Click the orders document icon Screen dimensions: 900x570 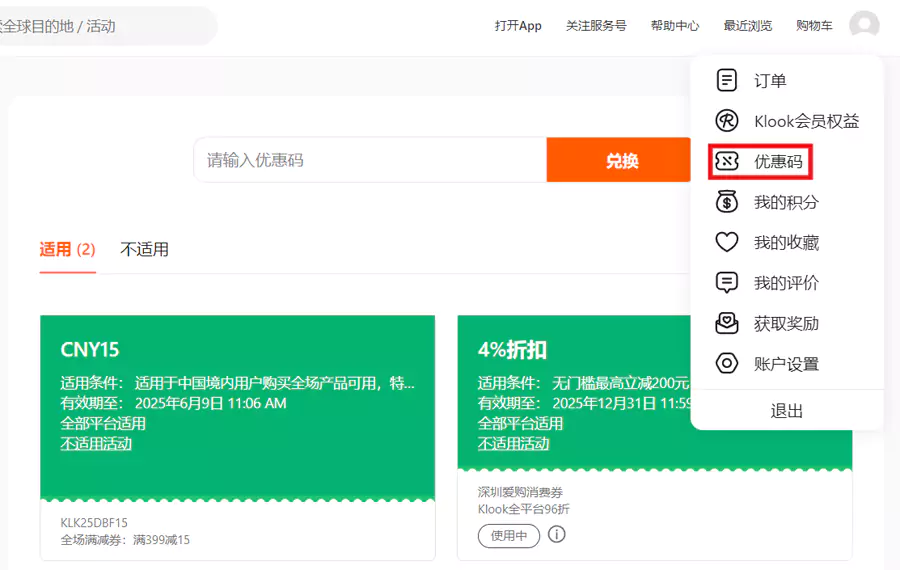(727, 81)
